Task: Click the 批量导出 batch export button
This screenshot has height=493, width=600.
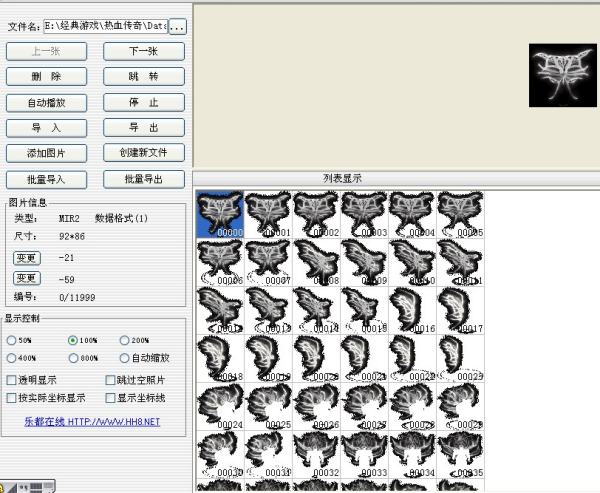Action: click(144, 179)
